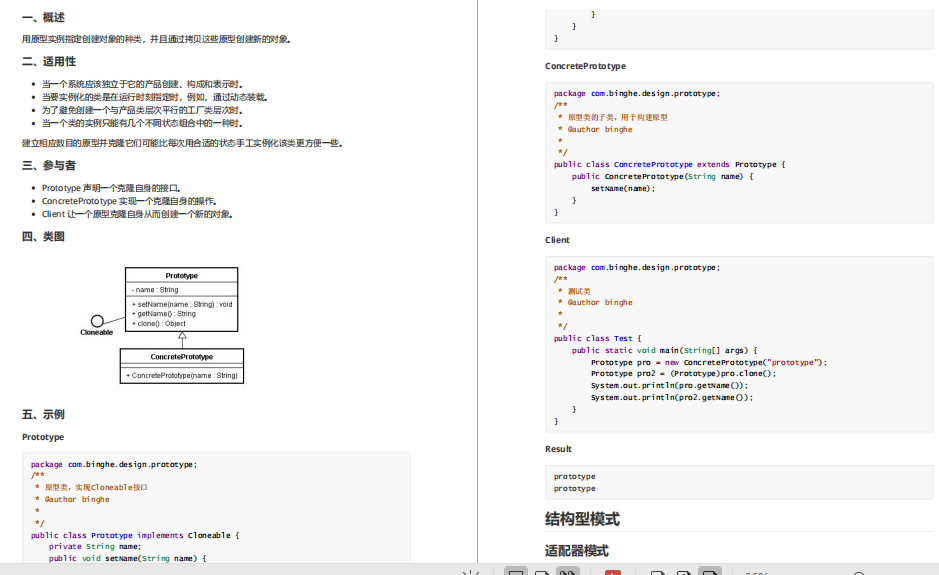This screenshot has width=939, height=575.
Task: Click the line 'public ConcretePrototype(String name) {'
Action: (662, 176)
